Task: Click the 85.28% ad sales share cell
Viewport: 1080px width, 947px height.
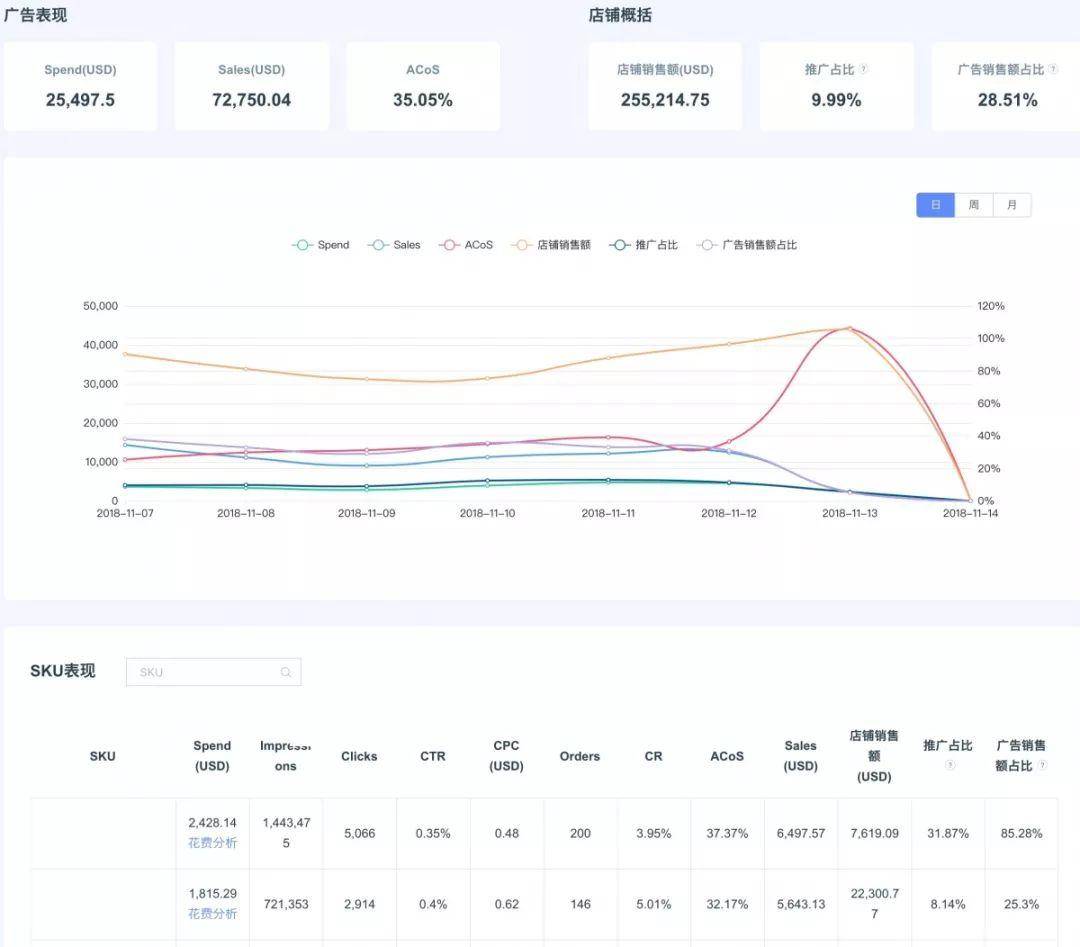Action: tap(1021, 833)
